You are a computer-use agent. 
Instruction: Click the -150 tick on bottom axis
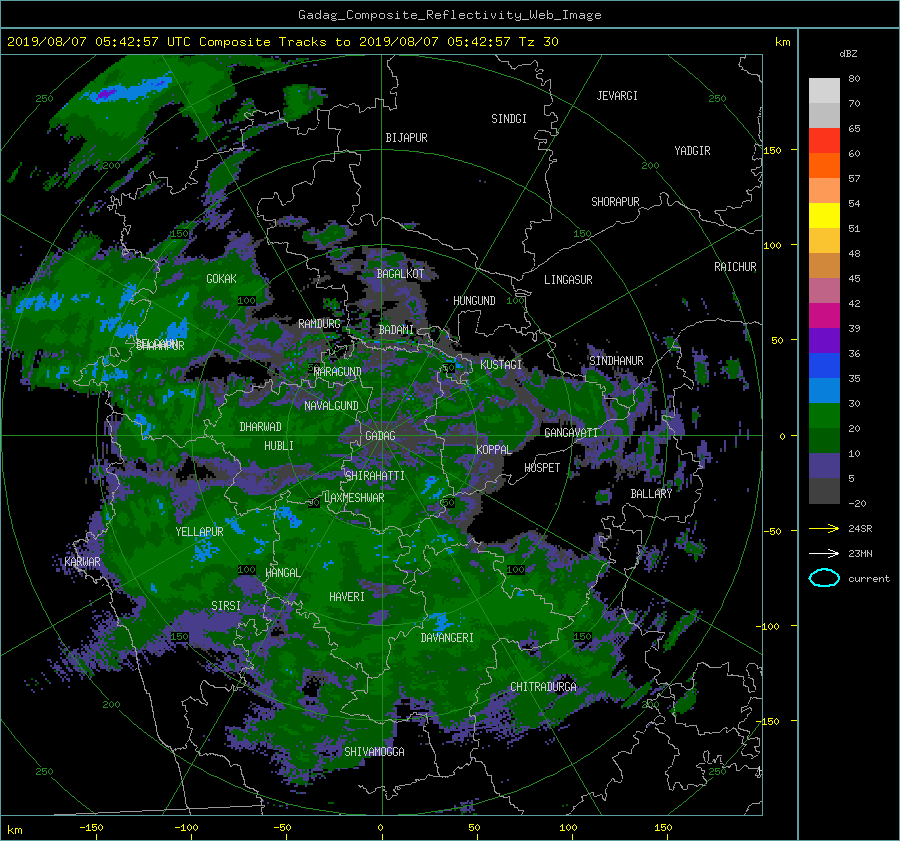(91, 828)
